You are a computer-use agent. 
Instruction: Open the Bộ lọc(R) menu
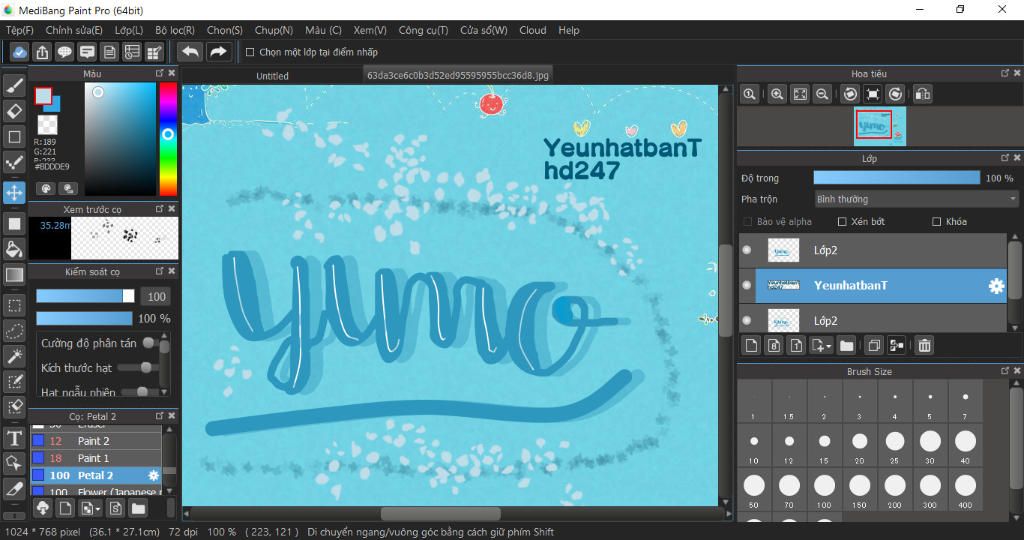click(x=175, y=30)
